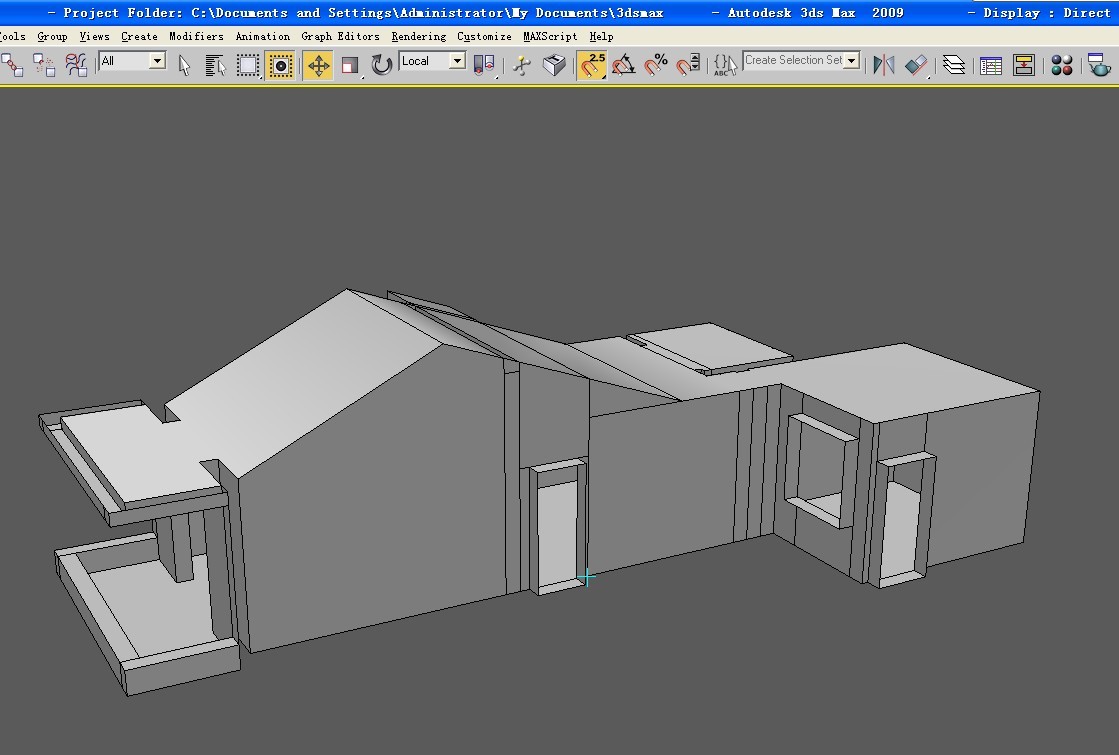Toggle the Percent Snap button
Viewport: 1119px width, 755px height.
[656, 66]
